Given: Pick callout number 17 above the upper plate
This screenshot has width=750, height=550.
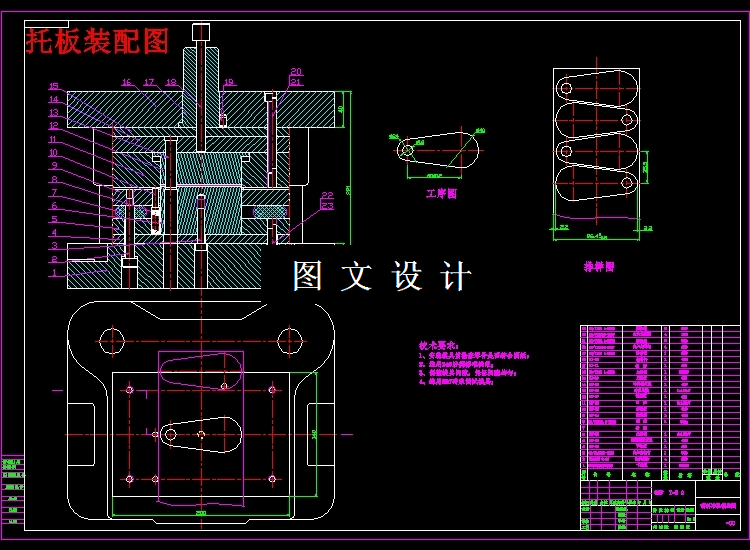Looking at the screenshot, I should [x=149, y=82].
